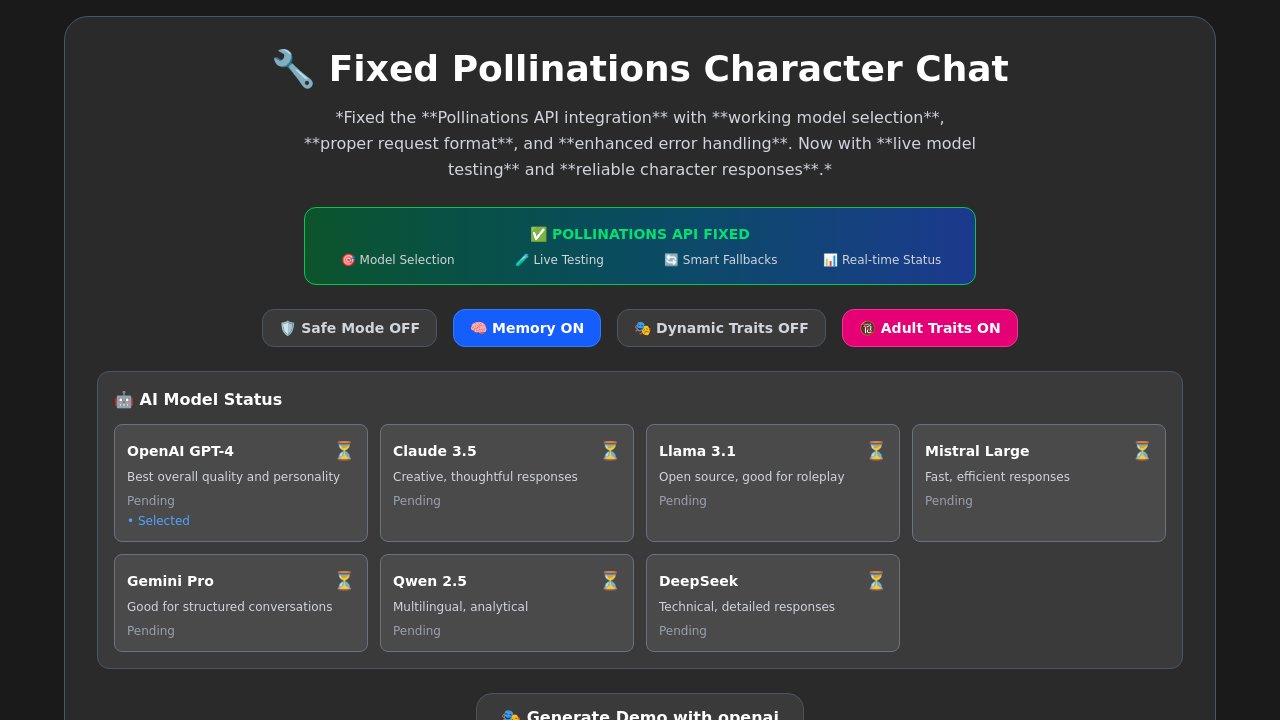Click the 'Fixed Pollinations Character Chat' heading

[640, 69]
